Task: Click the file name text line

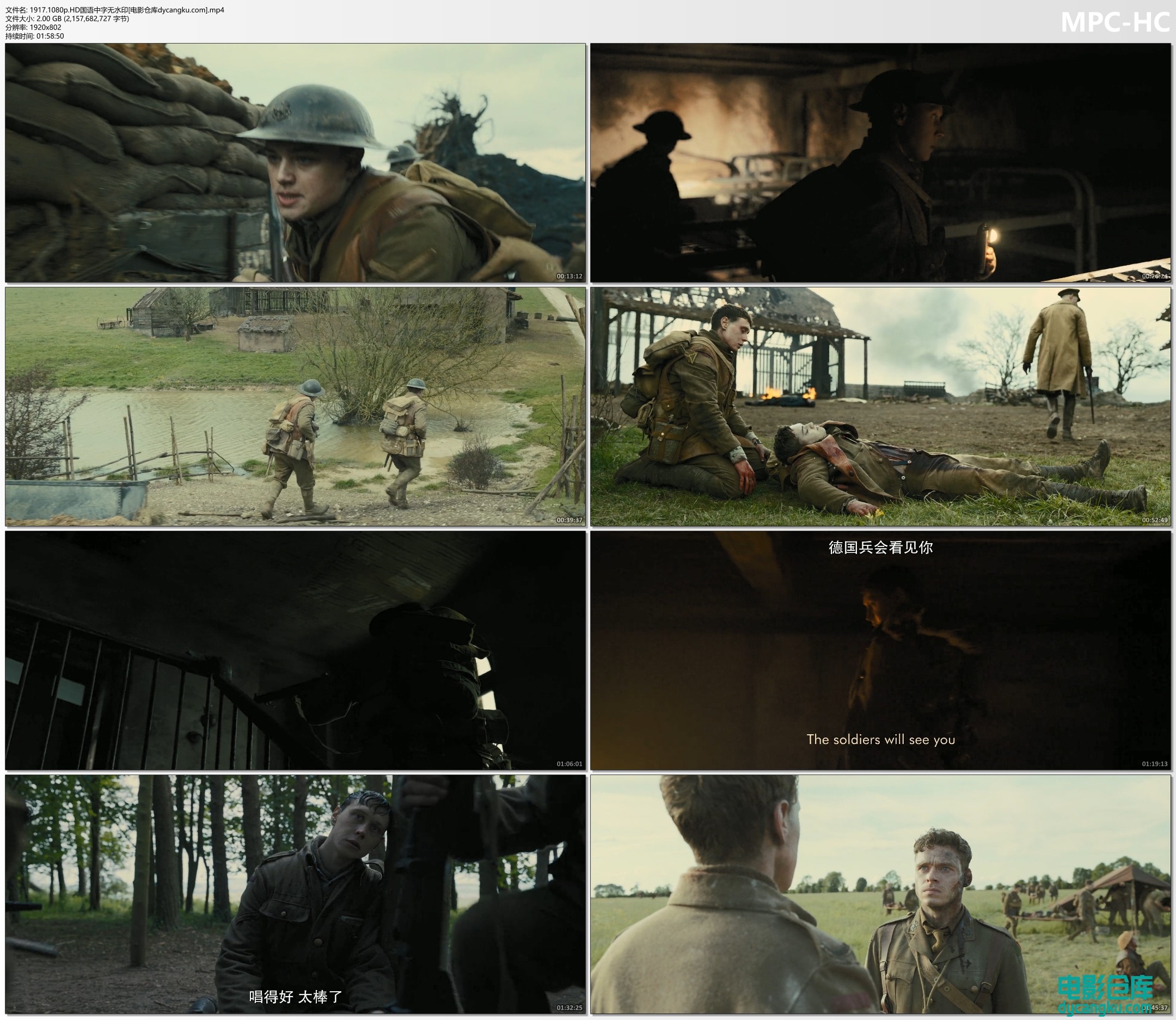Action: (x=114, y=10)
